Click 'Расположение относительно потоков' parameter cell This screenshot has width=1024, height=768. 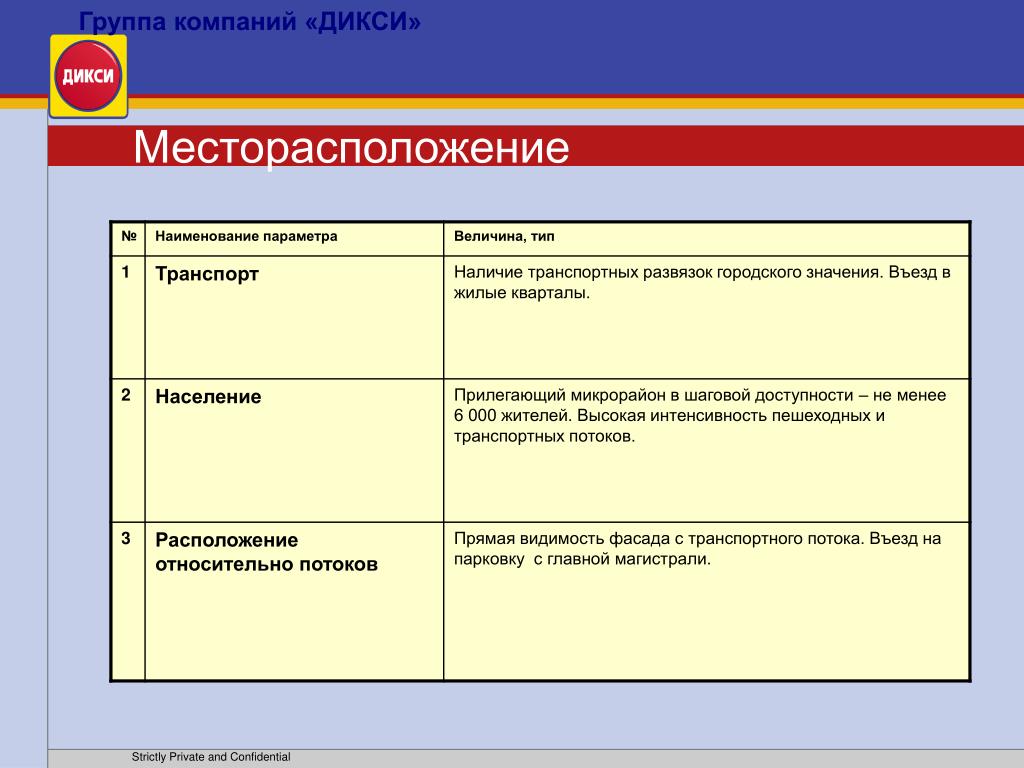pos(295,601)
